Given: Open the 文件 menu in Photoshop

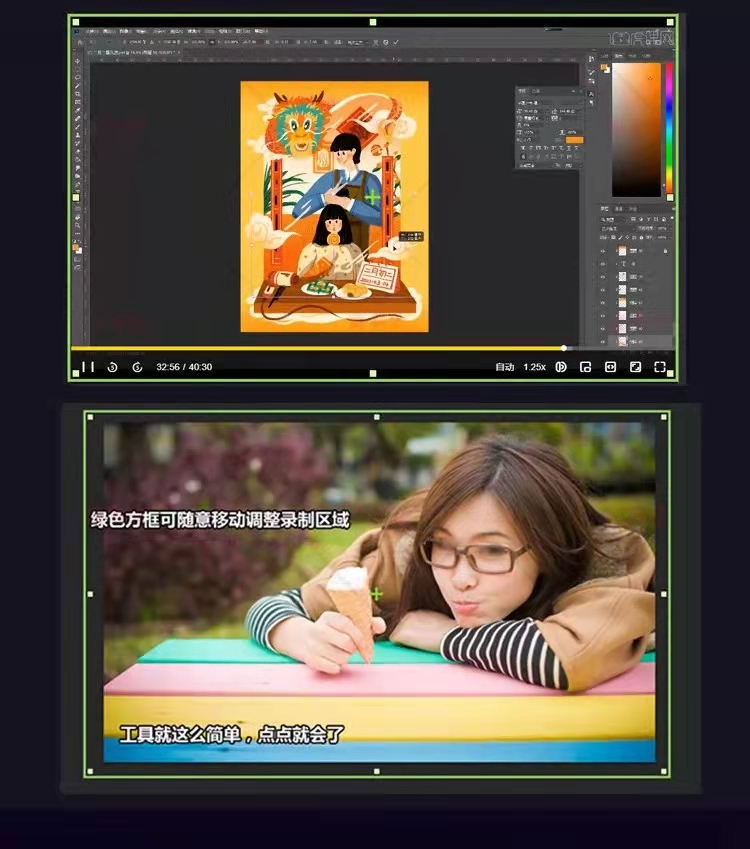Looking at the screenshot, I should (x=92, y=31).
